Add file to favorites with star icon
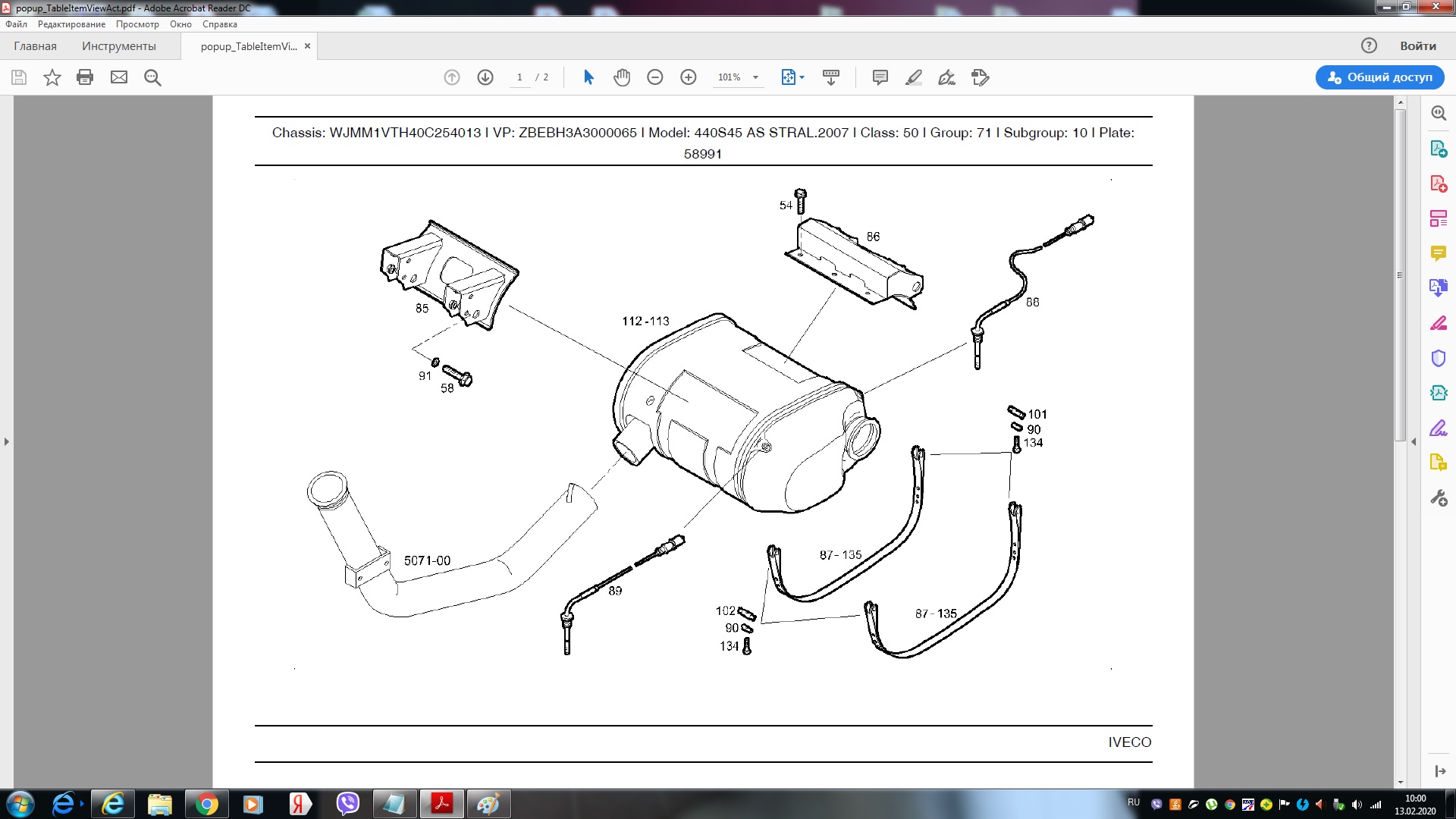The image size is (1456, 819). click(52, 77)
